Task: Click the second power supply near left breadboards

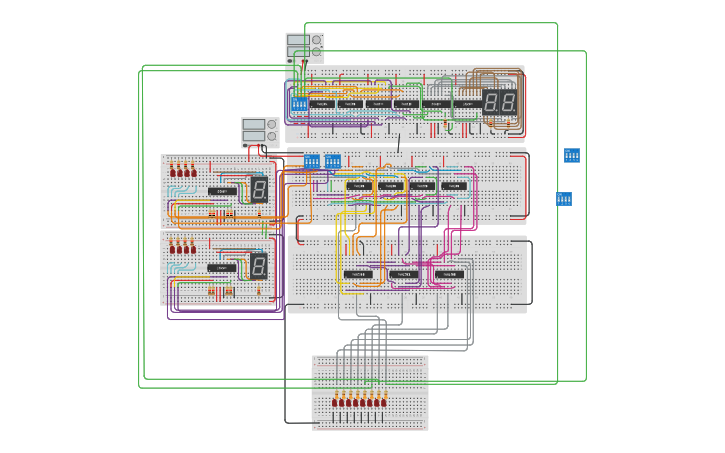Action: pos(259,130)
